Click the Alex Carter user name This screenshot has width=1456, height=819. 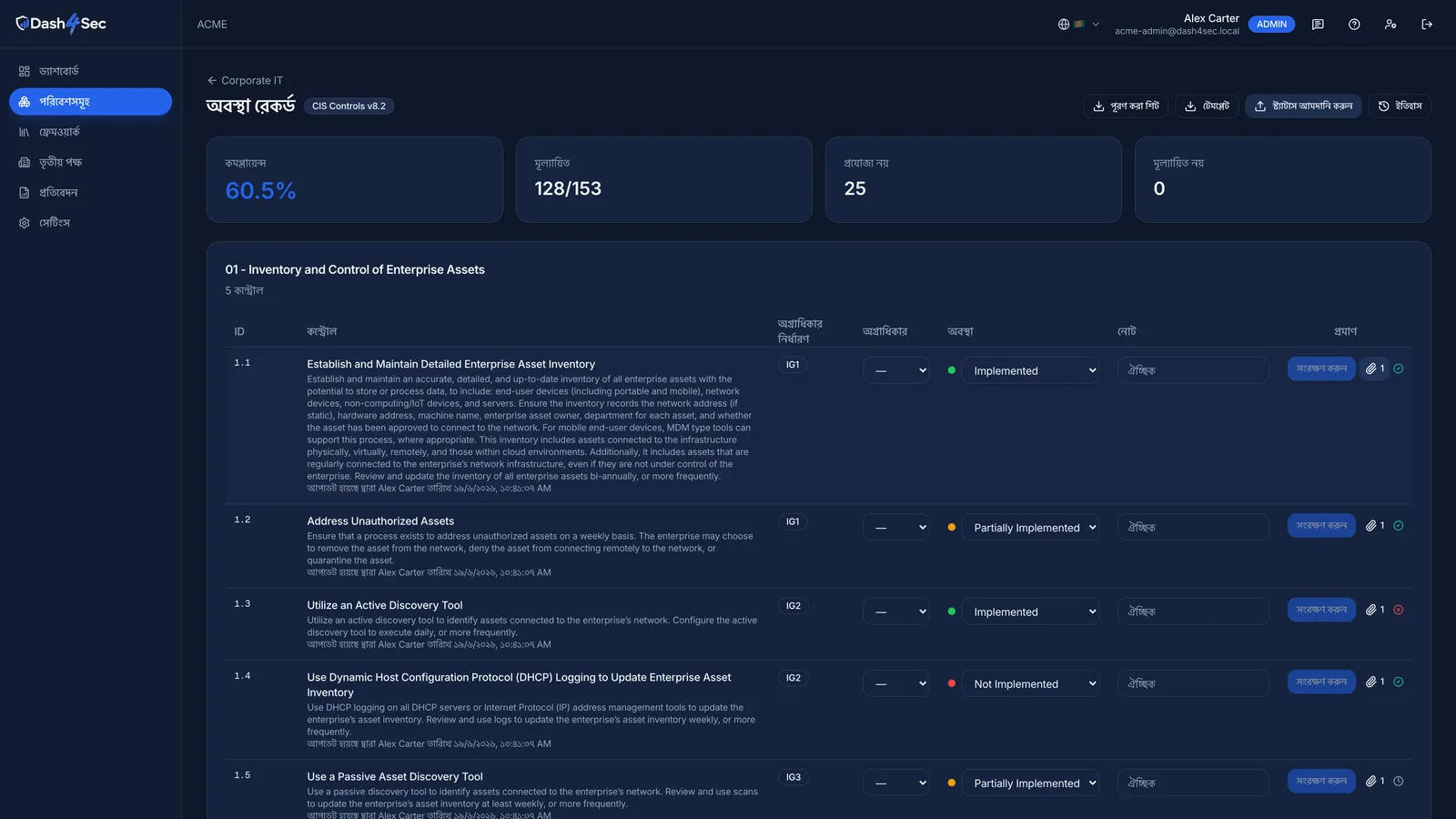click(x=1211, y=18)
